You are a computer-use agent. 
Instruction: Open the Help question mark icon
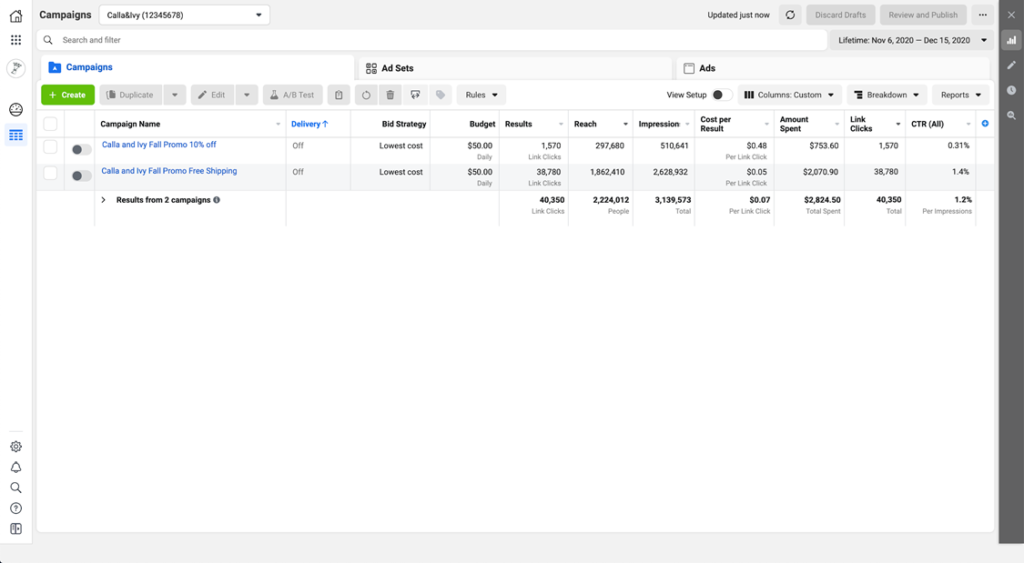click(16, 508)
